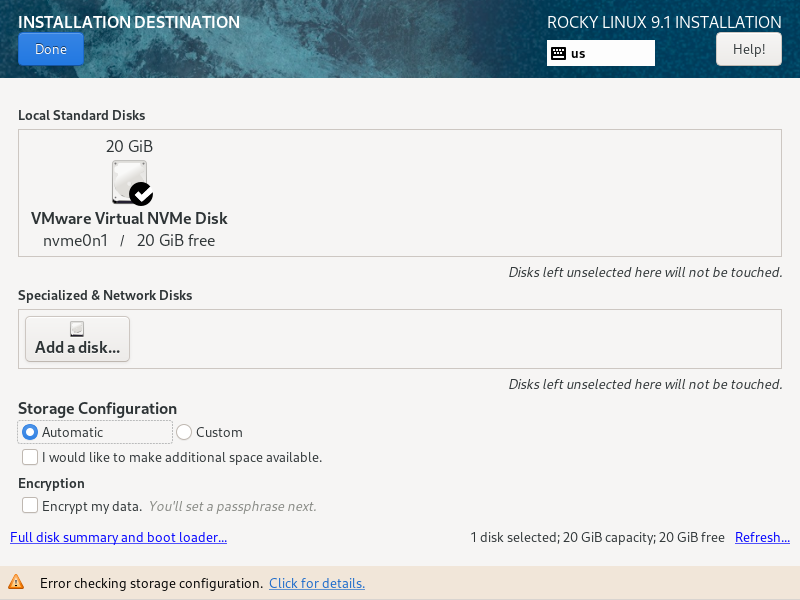Image resolution: width=800 pixels, height=600 pixels.
Task: Click the warning triangle icon in error bar
Action: click(x=16, y=581)
